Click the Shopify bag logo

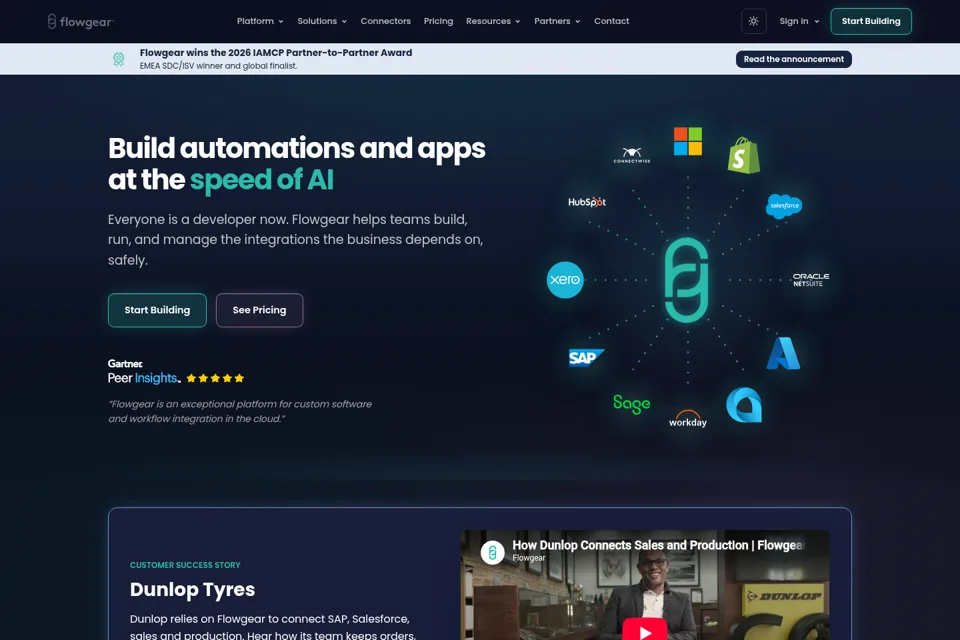tap(743, 156)
